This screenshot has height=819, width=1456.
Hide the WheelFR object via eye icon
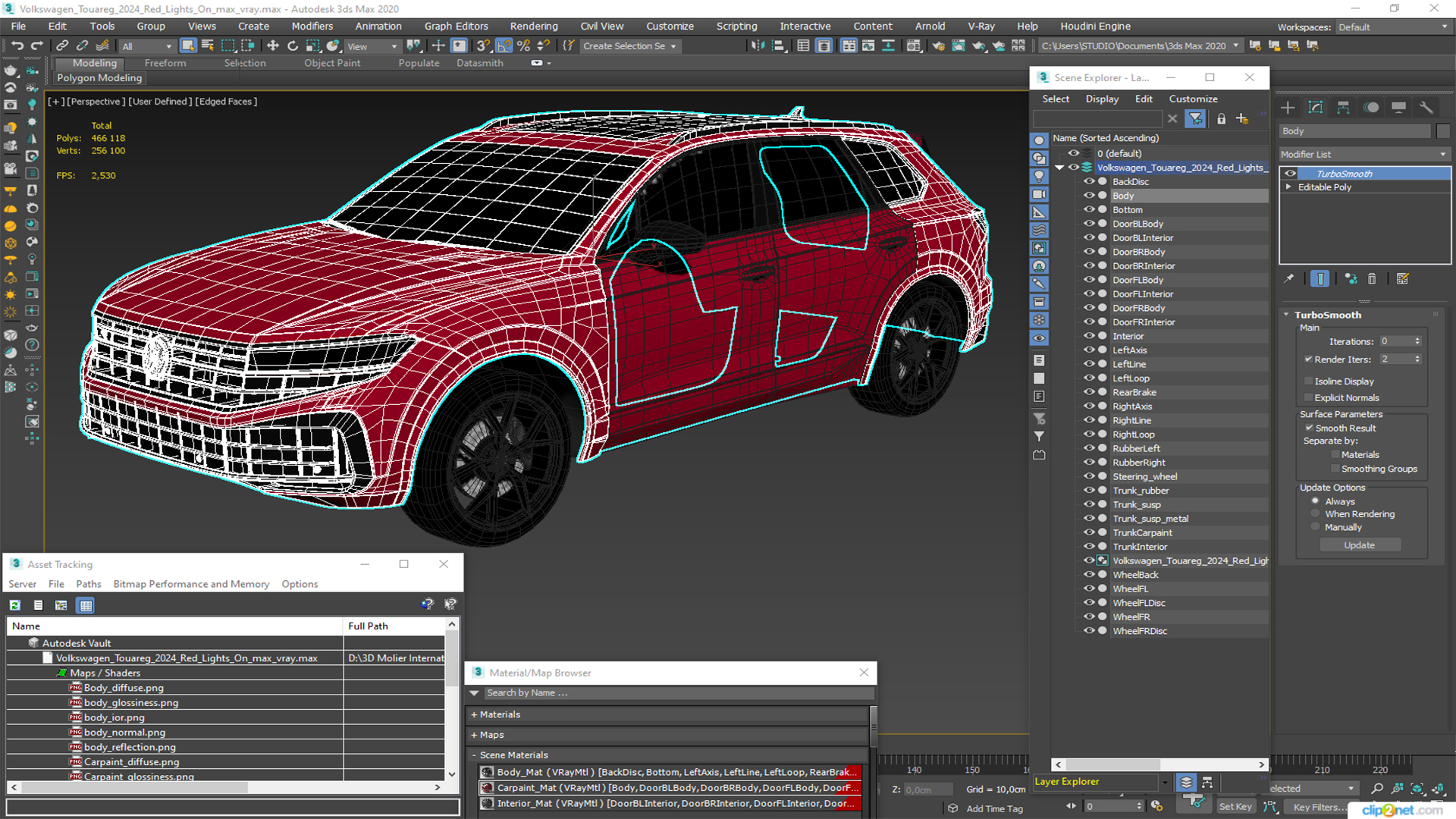coord(1088,617)
